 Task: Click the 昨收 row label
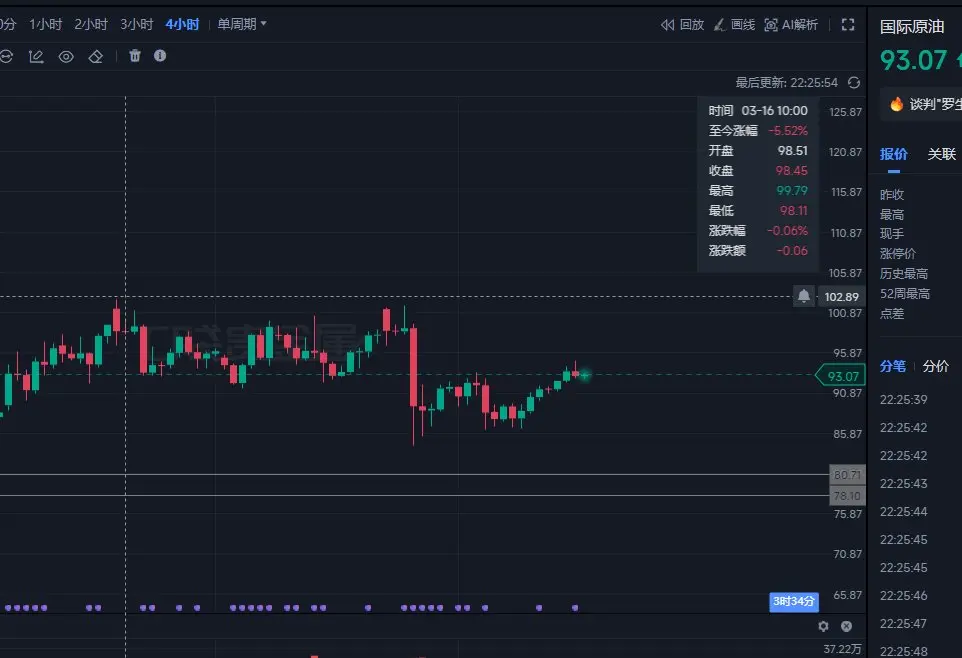pos(892,195)
